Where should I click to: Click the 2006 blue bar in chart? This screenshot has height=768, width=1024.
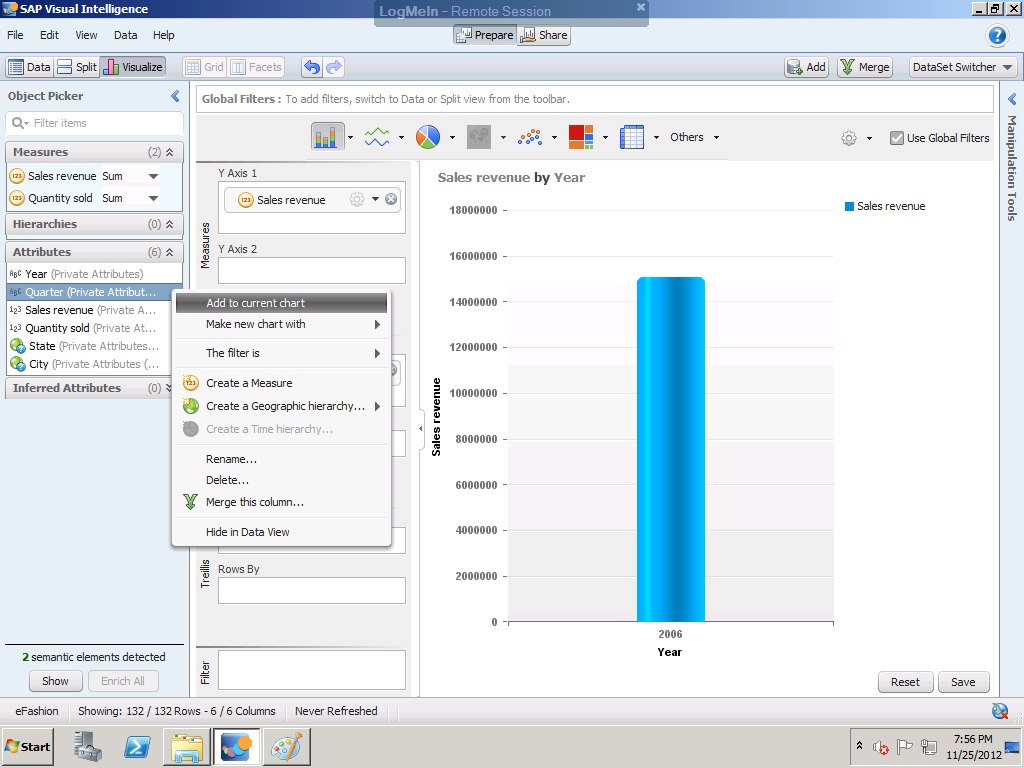click(x=671, y=449)
